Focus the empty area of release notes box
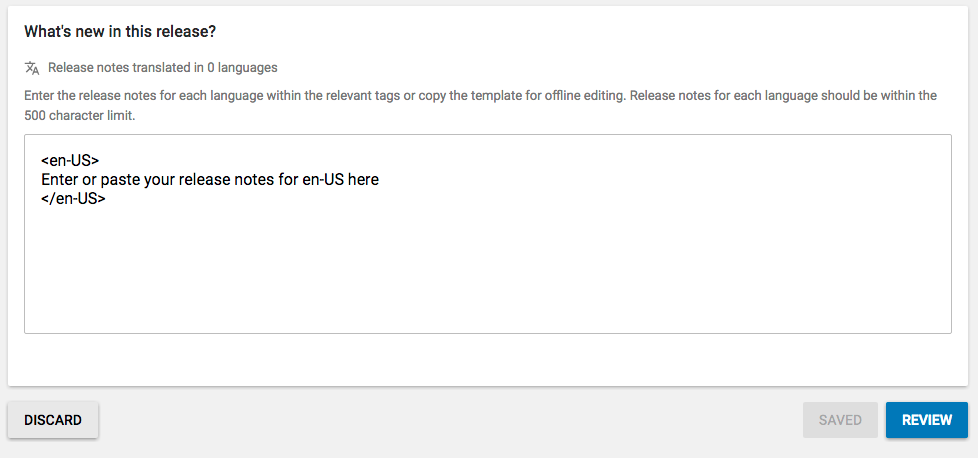Screen dimensions: 978x458 coord(487,270)
